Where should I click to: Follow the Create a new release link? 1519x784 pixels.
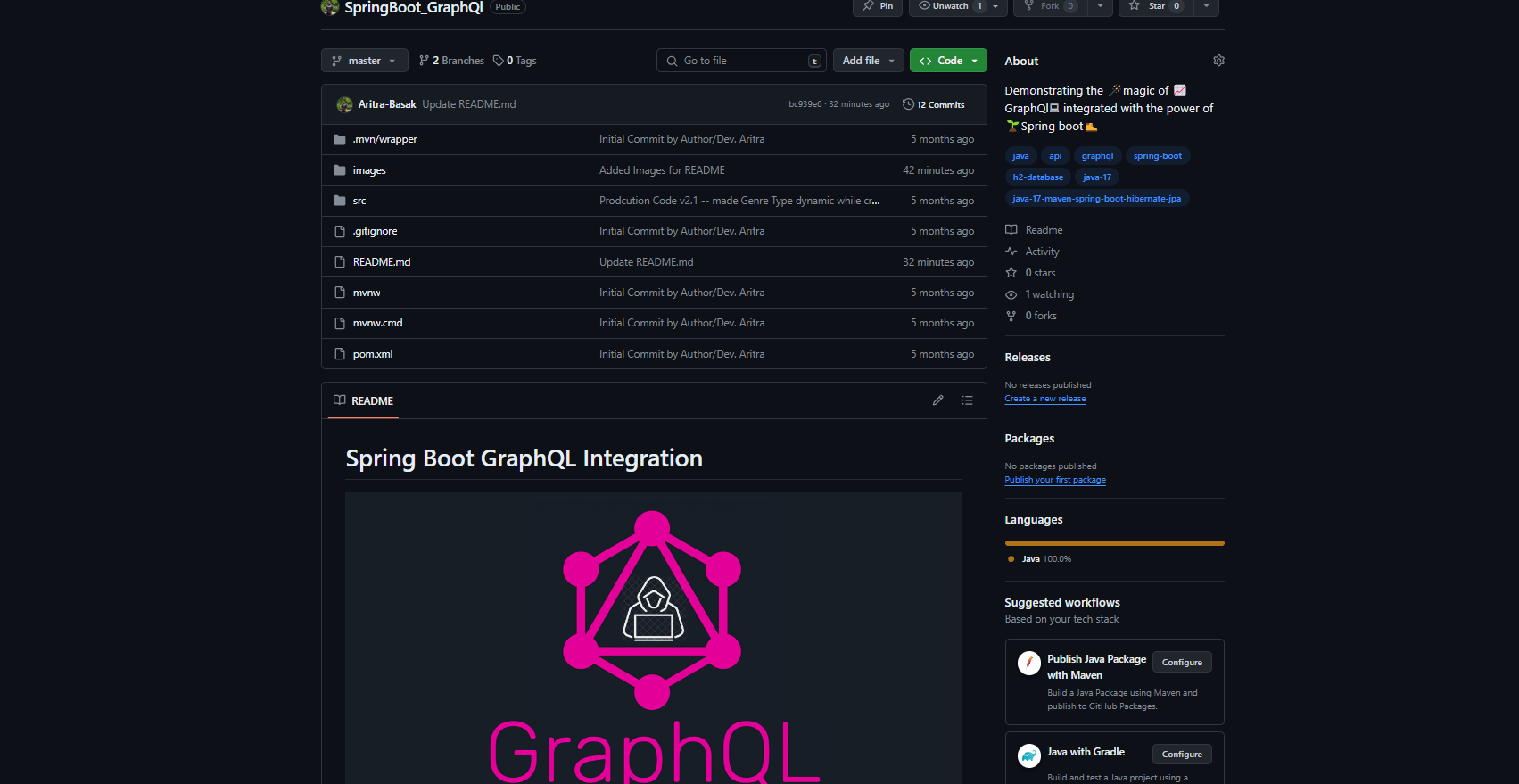tap(1045, 399)
